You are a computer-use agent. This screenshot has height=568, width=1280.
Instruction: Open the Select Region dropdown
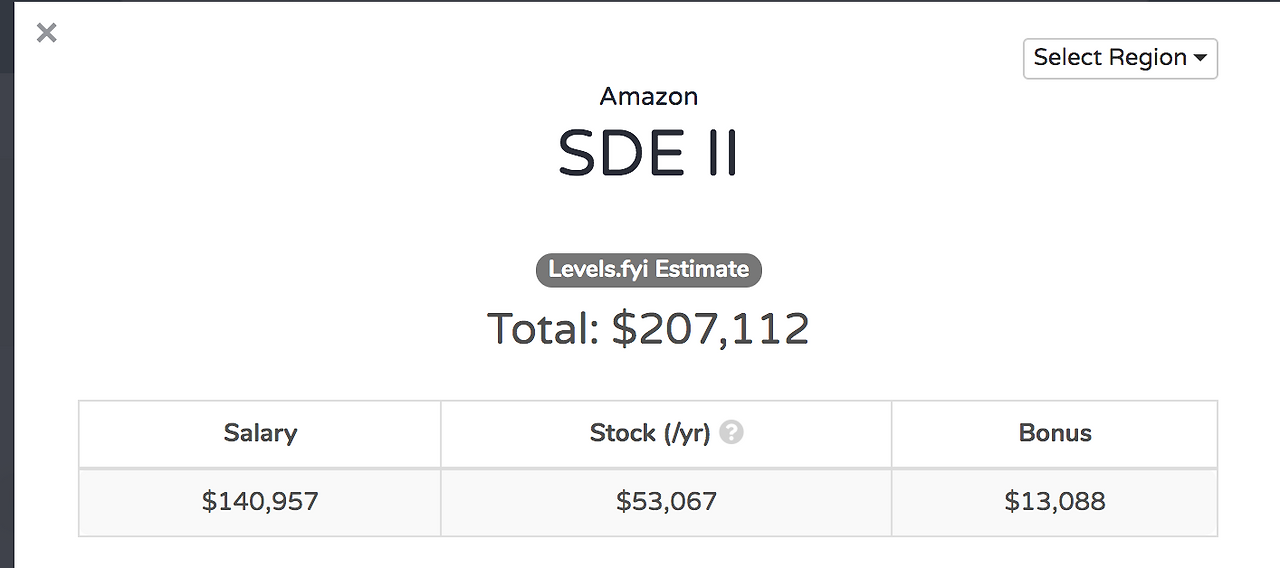(x=1119, y=58)
